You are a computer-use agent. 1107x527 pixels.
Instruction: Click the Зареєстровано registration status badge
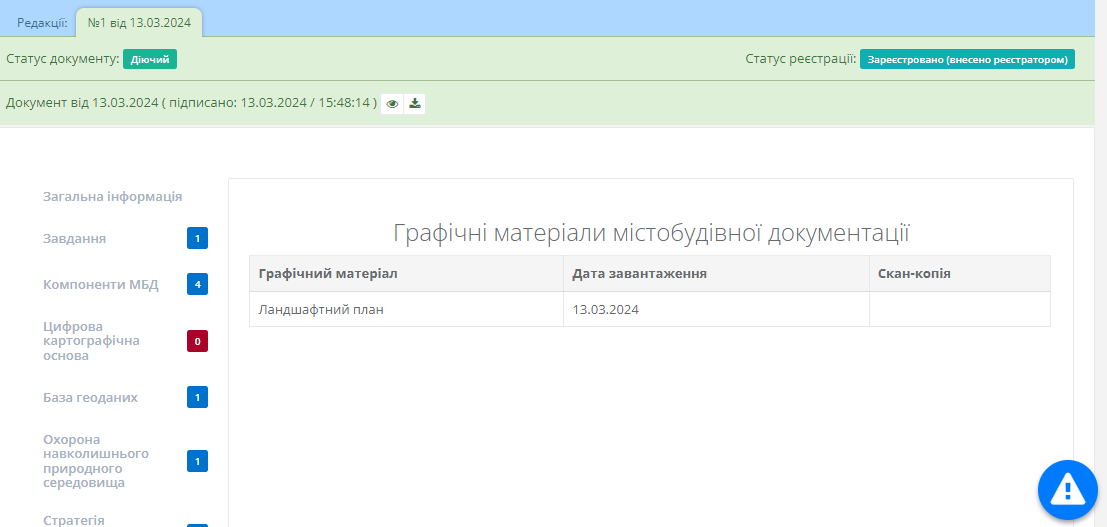click(966, 60)
